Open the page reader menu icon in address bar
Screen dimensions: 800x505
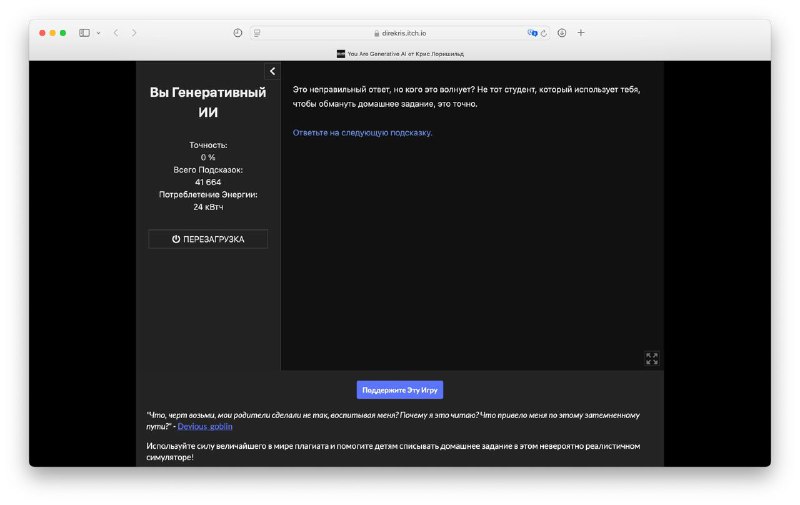258,33
